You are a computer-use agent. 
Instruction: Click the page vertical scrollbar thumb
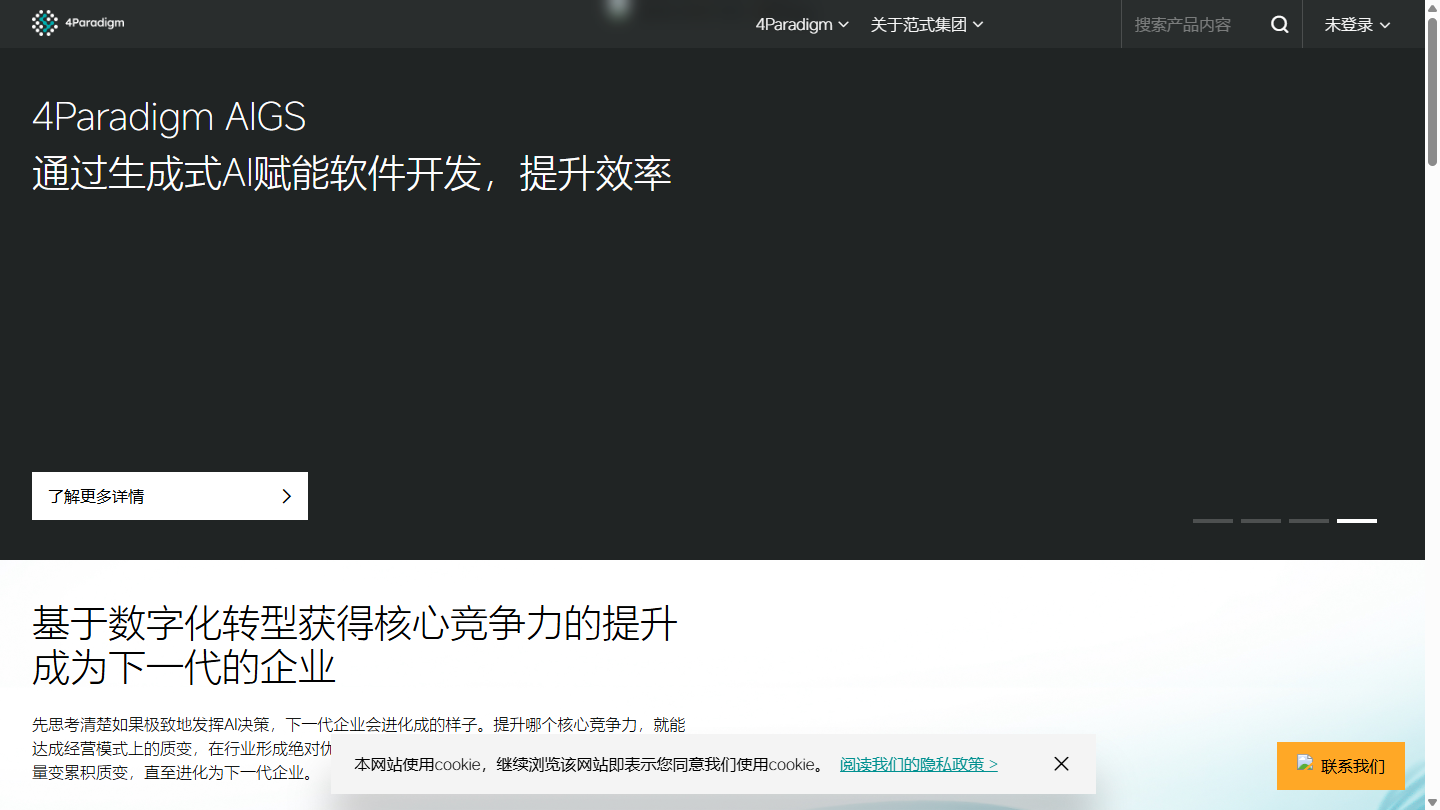tap(1432, 90)
